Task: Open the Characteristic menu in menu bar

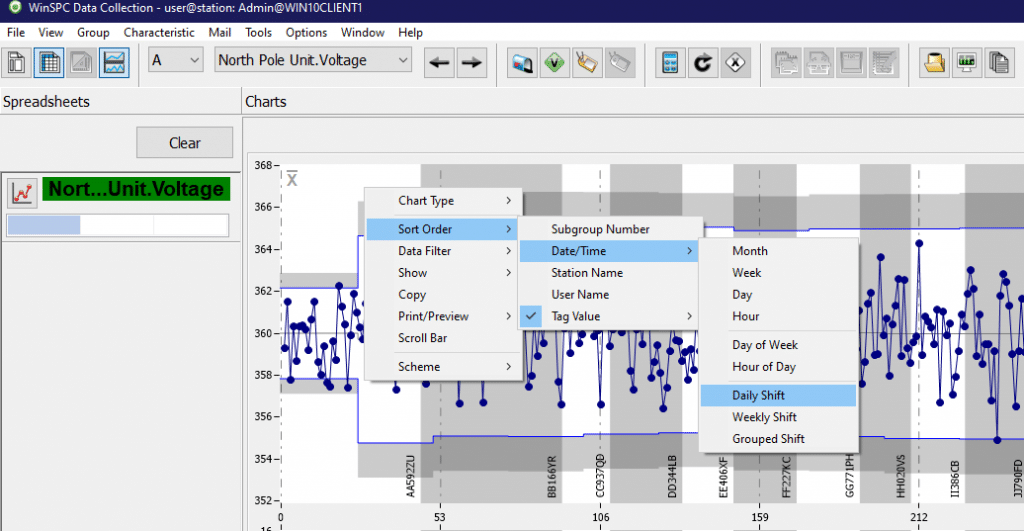Action: pyautogui.click(x=159, y=32)
